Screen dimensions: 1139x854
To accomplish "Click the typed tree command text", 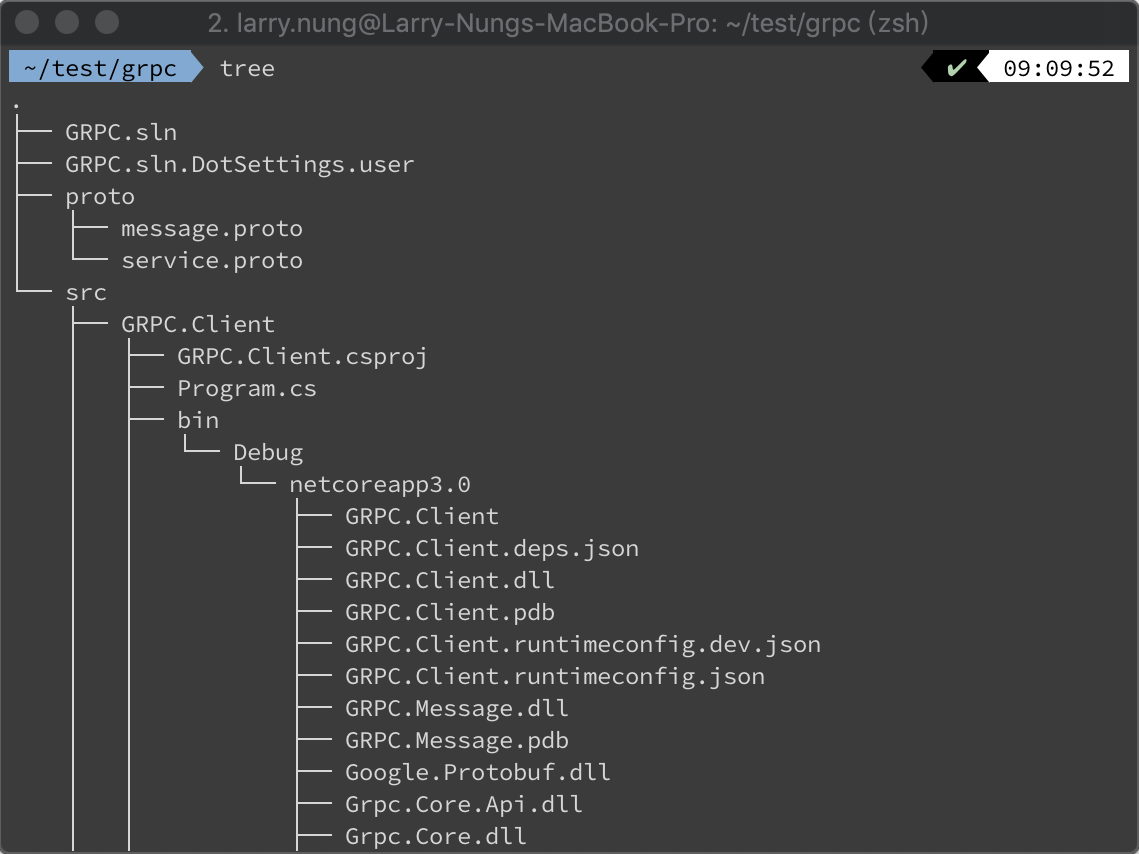I will click(x=248, y=68).
